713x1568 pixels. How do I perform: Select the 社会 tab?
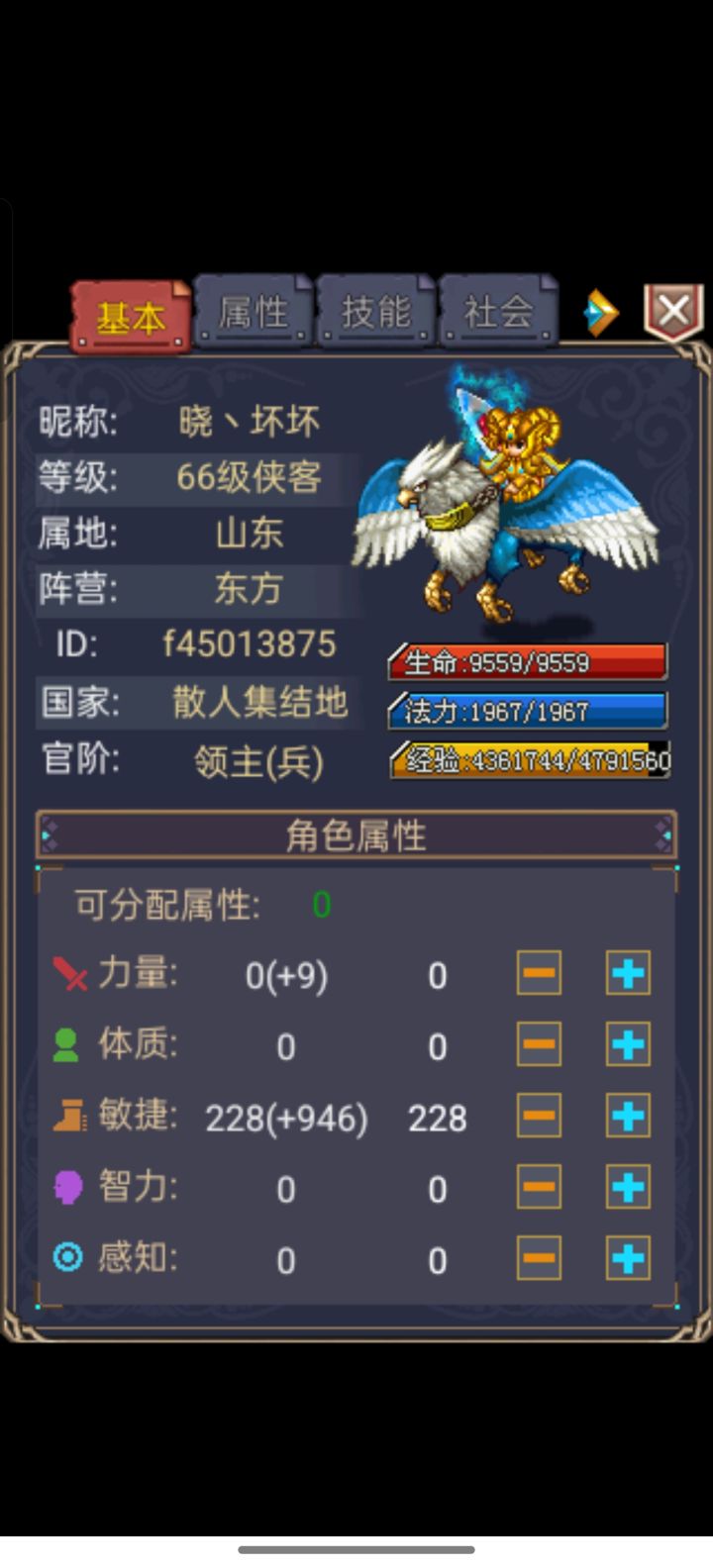(498, 312)
